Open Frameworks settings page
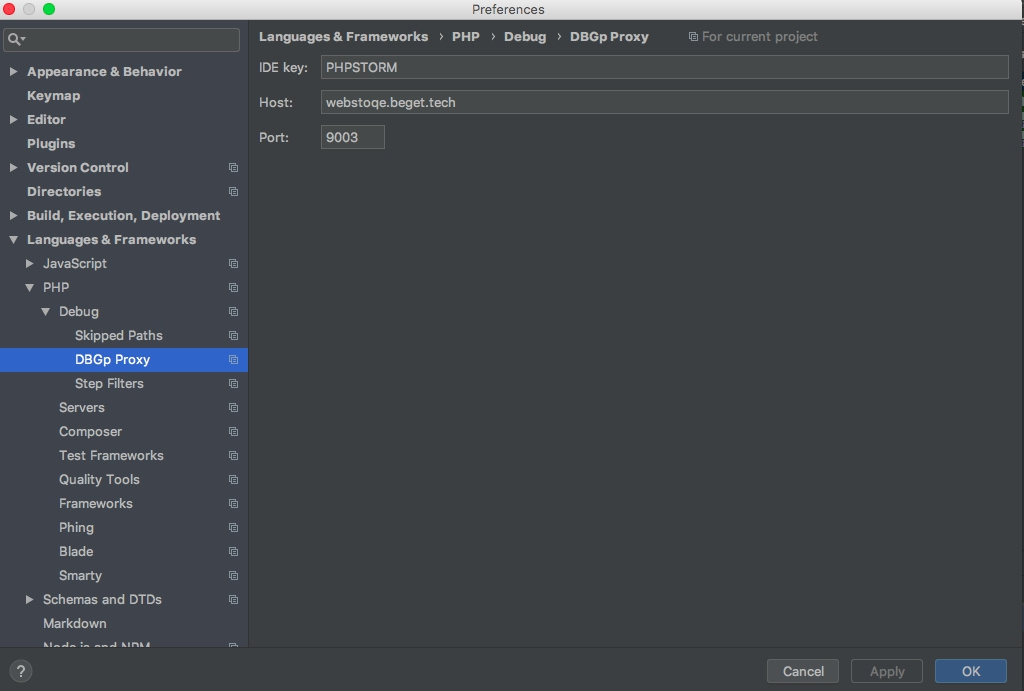The image size is (1024, 691). pyautogui.click(x=95, y=504)
